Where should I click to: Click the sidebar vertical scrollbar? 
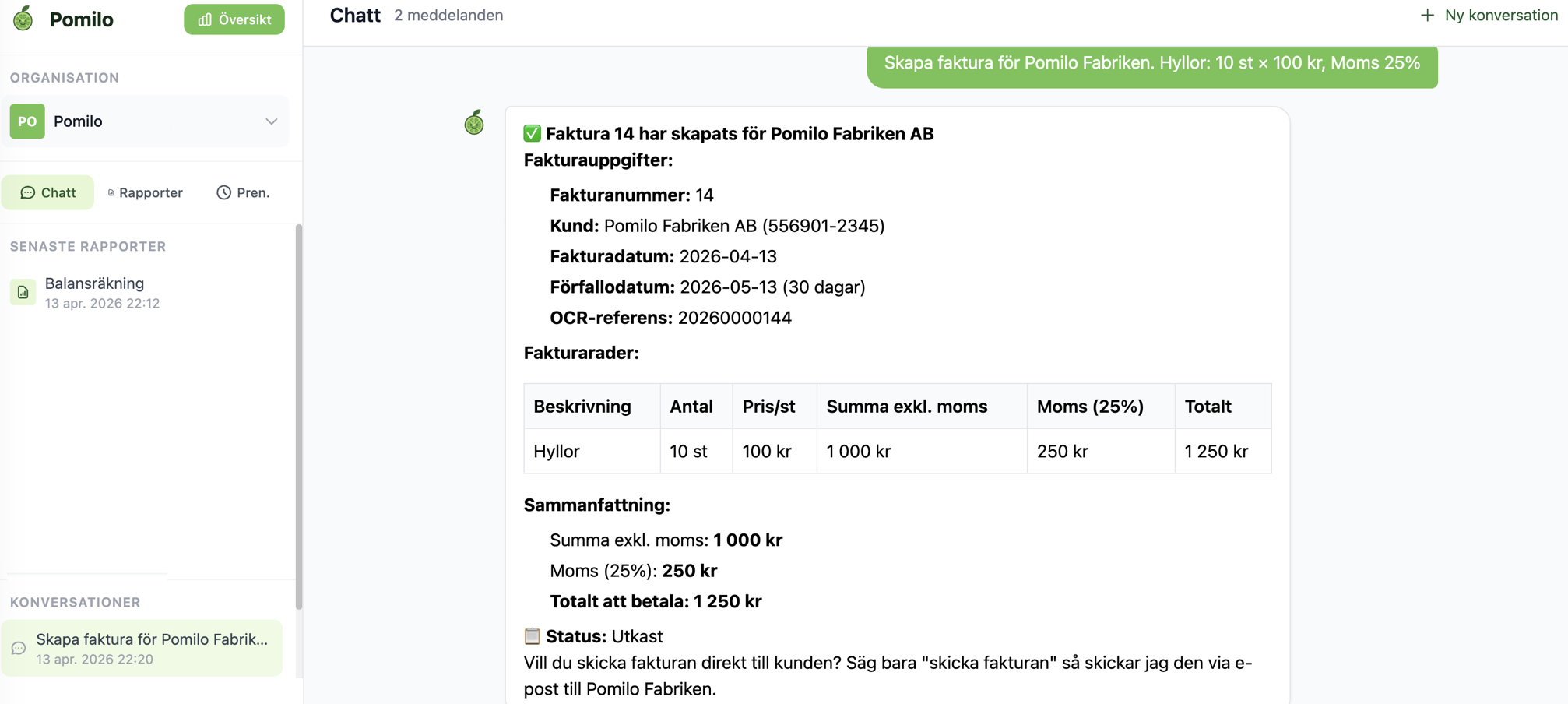pos(299,417)
